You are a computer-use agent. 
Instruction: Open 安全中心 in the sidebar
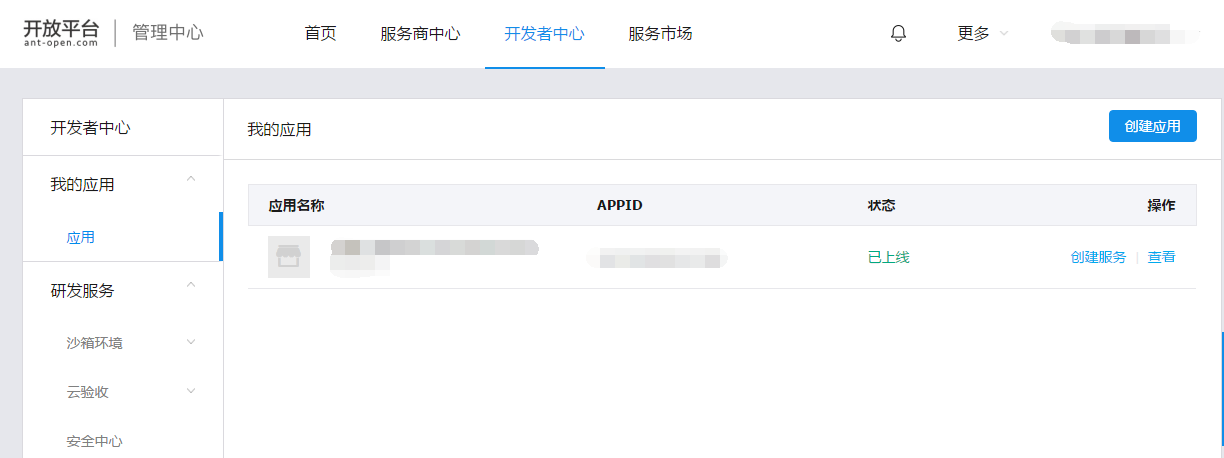pos(95,441)
